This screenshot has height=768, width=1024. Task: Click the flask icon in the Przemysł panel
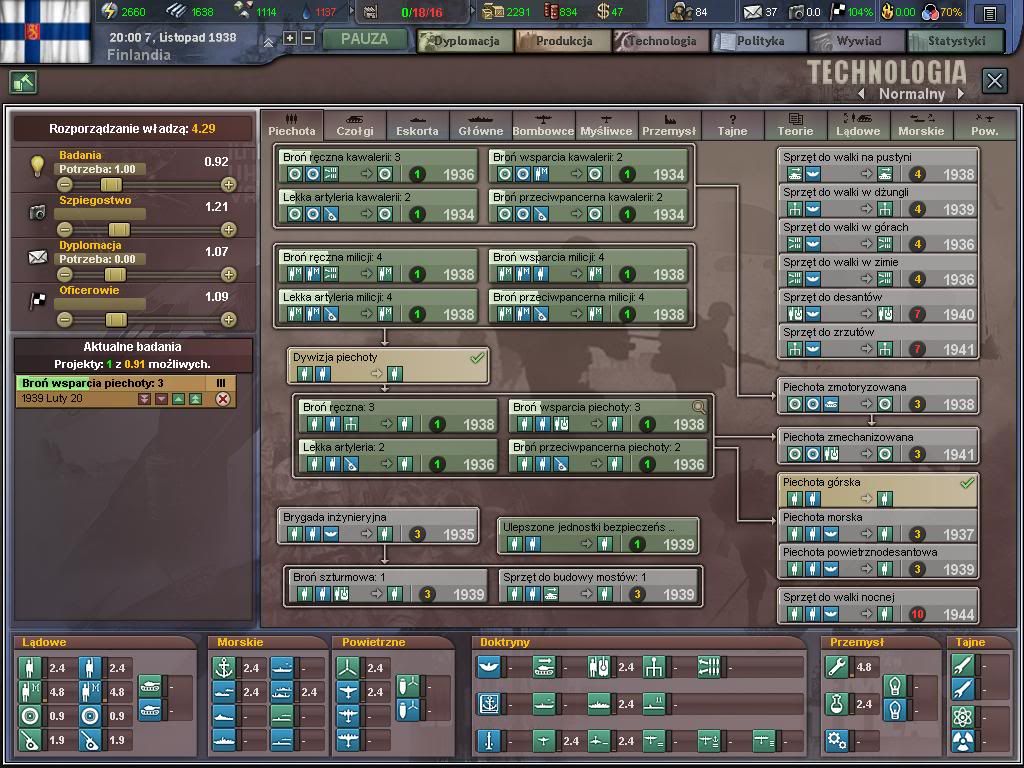tap(837, 704)
